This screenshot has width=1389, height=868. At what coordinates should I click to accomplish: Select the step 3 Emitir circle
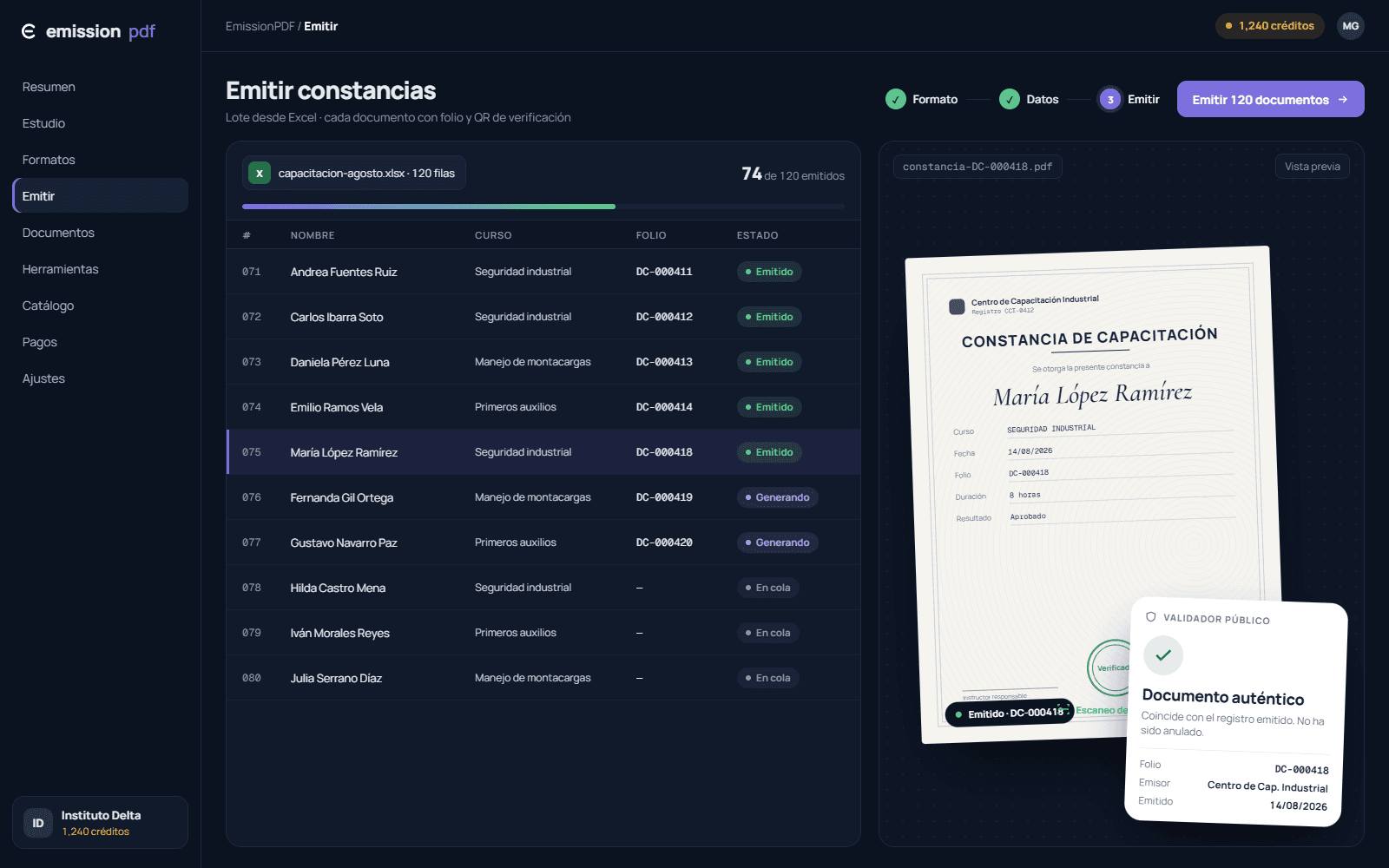(x=1109, y=99)
